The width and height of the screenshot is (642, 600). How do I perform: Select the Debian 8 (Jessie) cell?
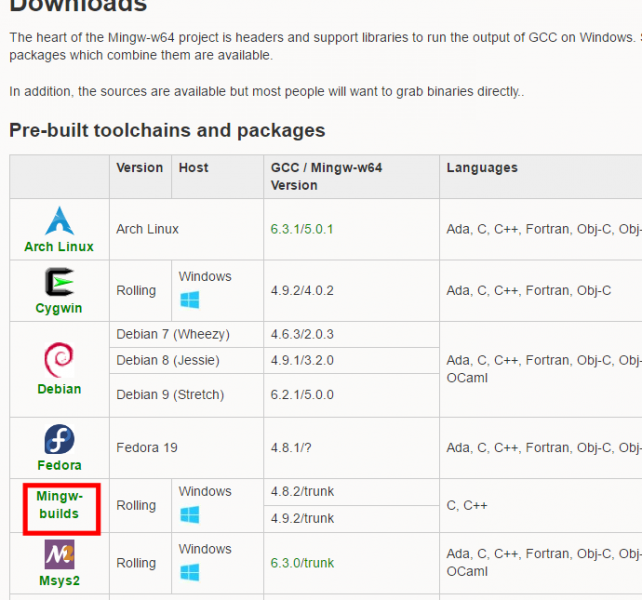(167, 360)
